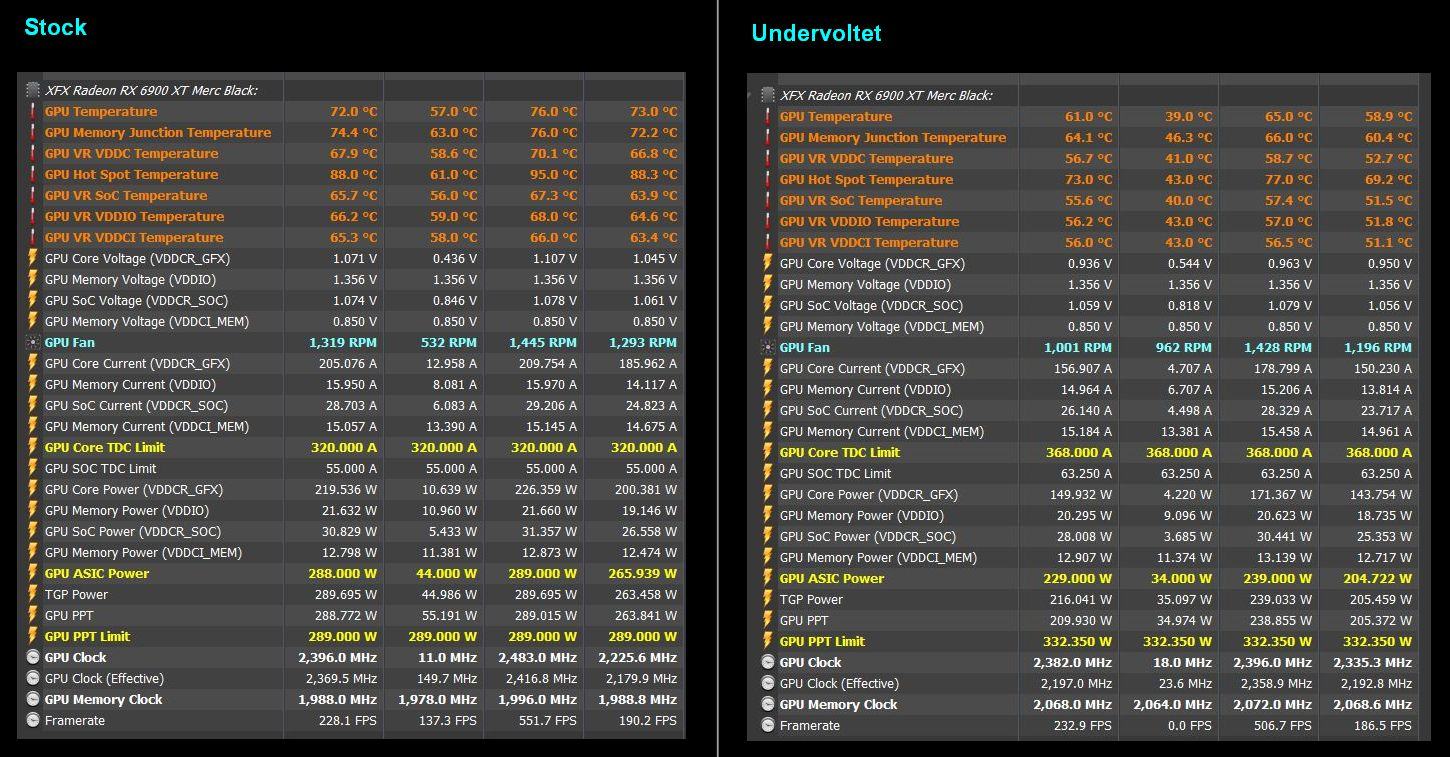Select GPU Memory Voltage (VDDCI_MEM) label in Undervoltet panel

[881, 326]
